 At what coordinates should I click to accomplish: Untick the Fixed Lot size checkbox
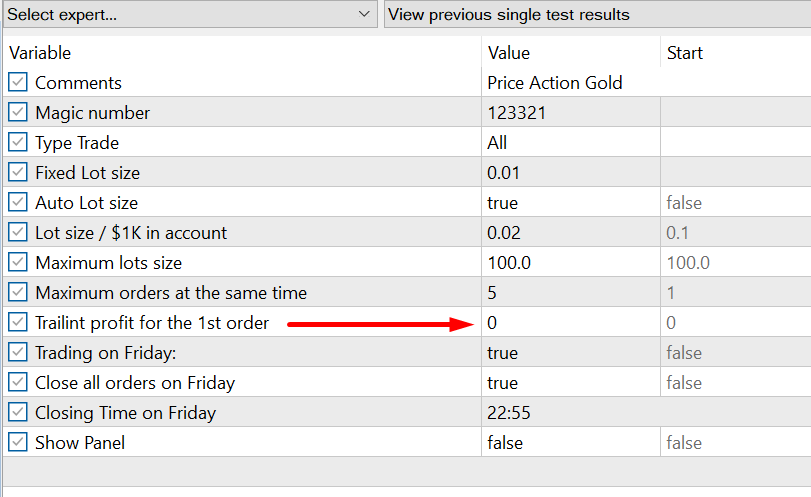[18, 173]
